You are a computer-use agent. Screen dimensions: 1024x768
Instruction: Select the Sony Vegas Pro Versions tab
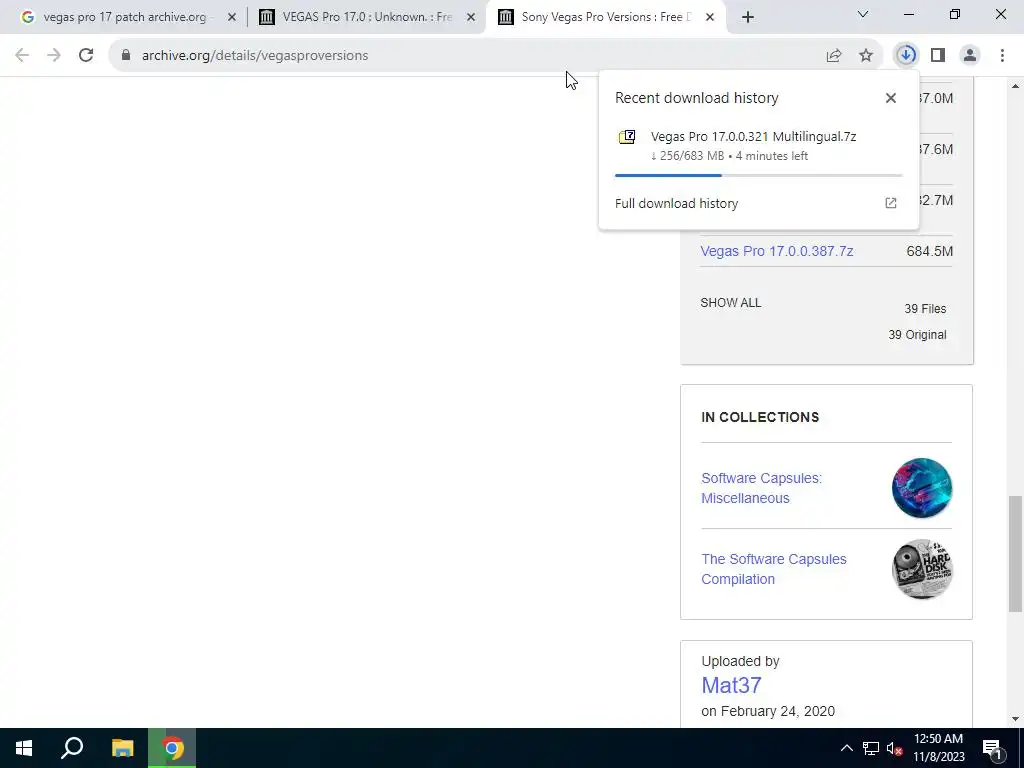tap(606, 17)
